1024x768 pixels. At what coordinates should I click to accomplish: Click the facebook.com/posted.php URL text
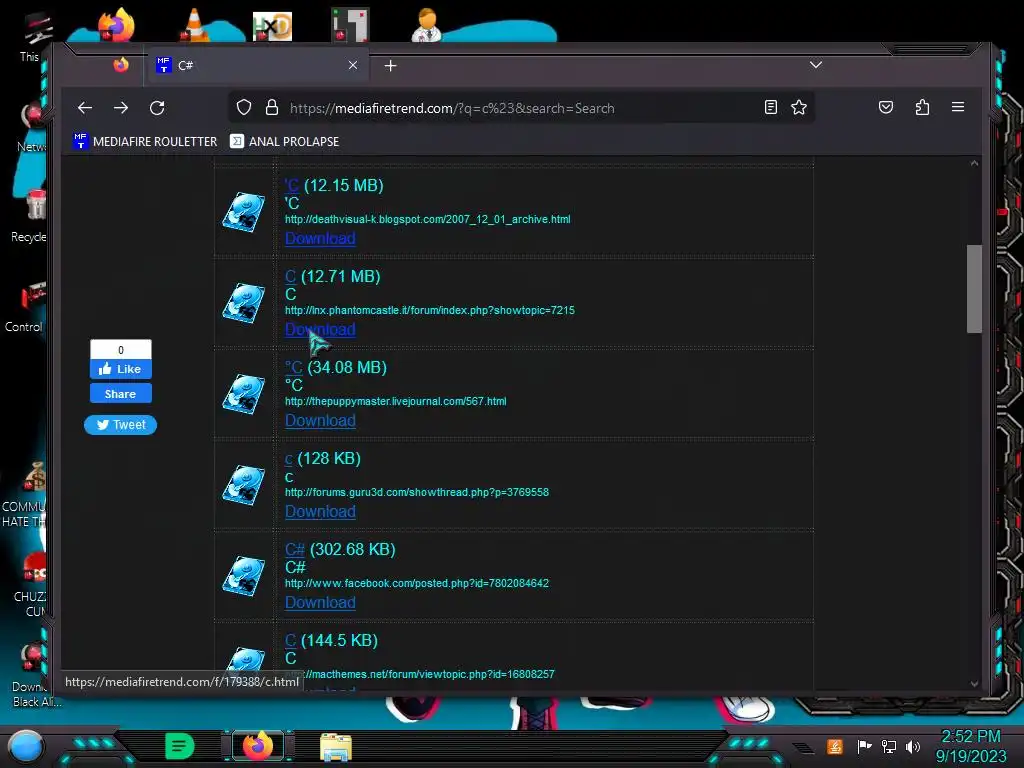point(417,583)
